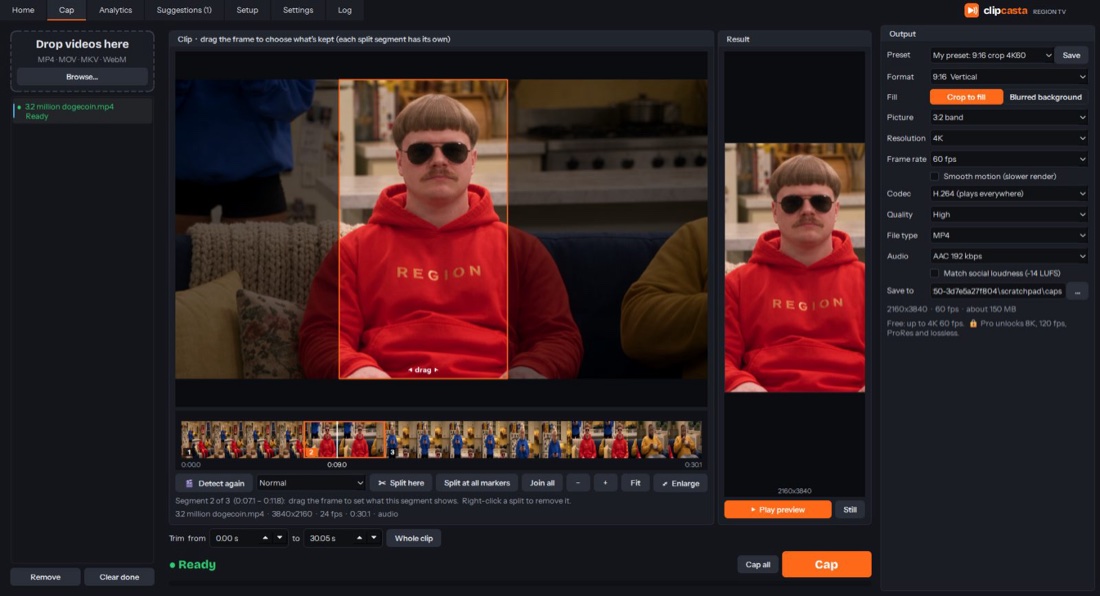Save the current preset
The image size is (1100, 596).
1071,55
